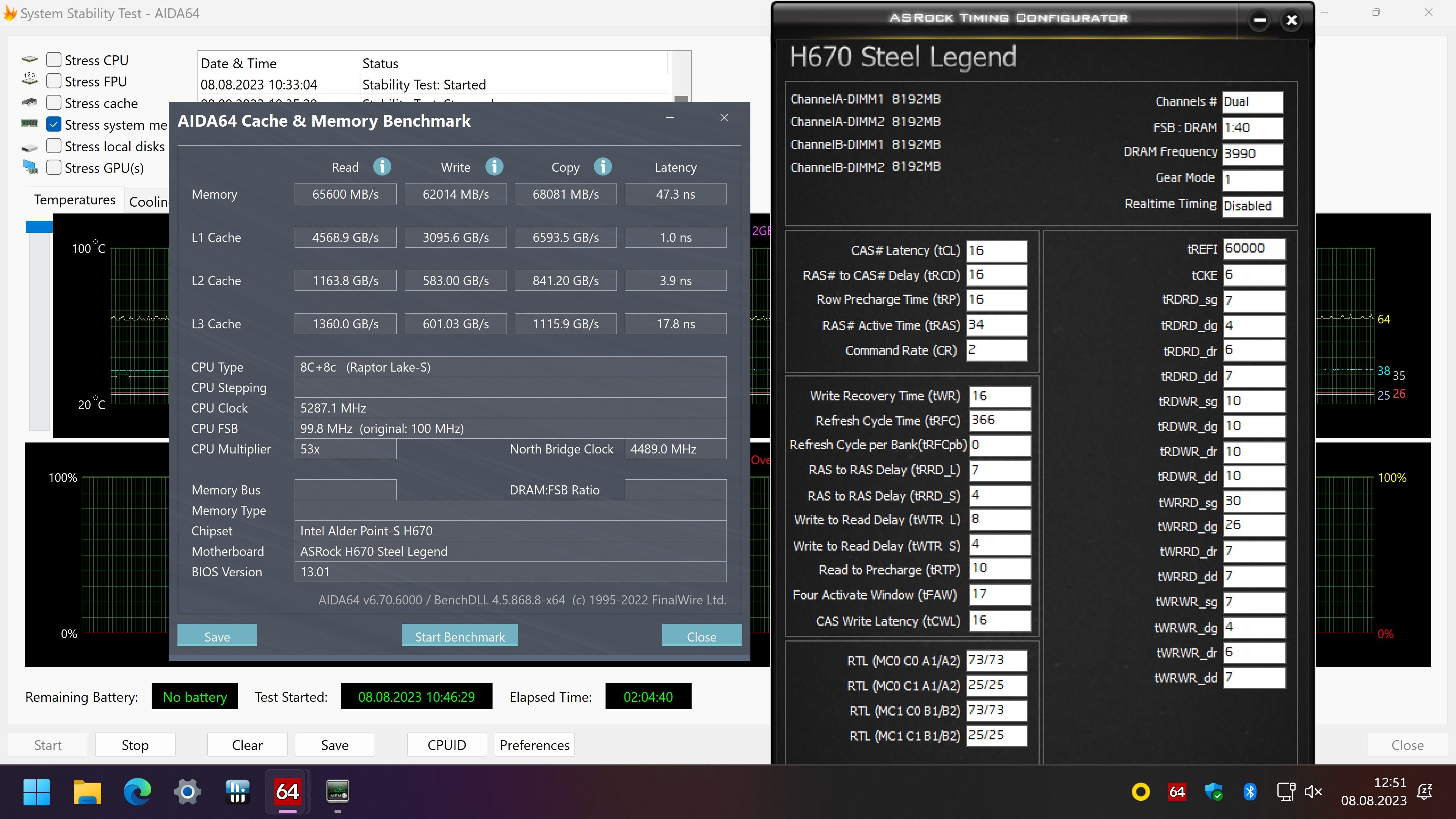This screenshot has height=819, width=1456.
Task: Uncheck Stress system memory checkbox
Action: point(54,124)
